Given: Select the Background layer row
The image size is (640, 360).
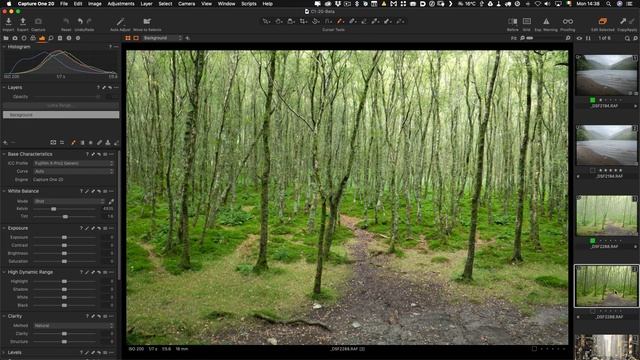Looking at the screenshot, I should 61,115.
